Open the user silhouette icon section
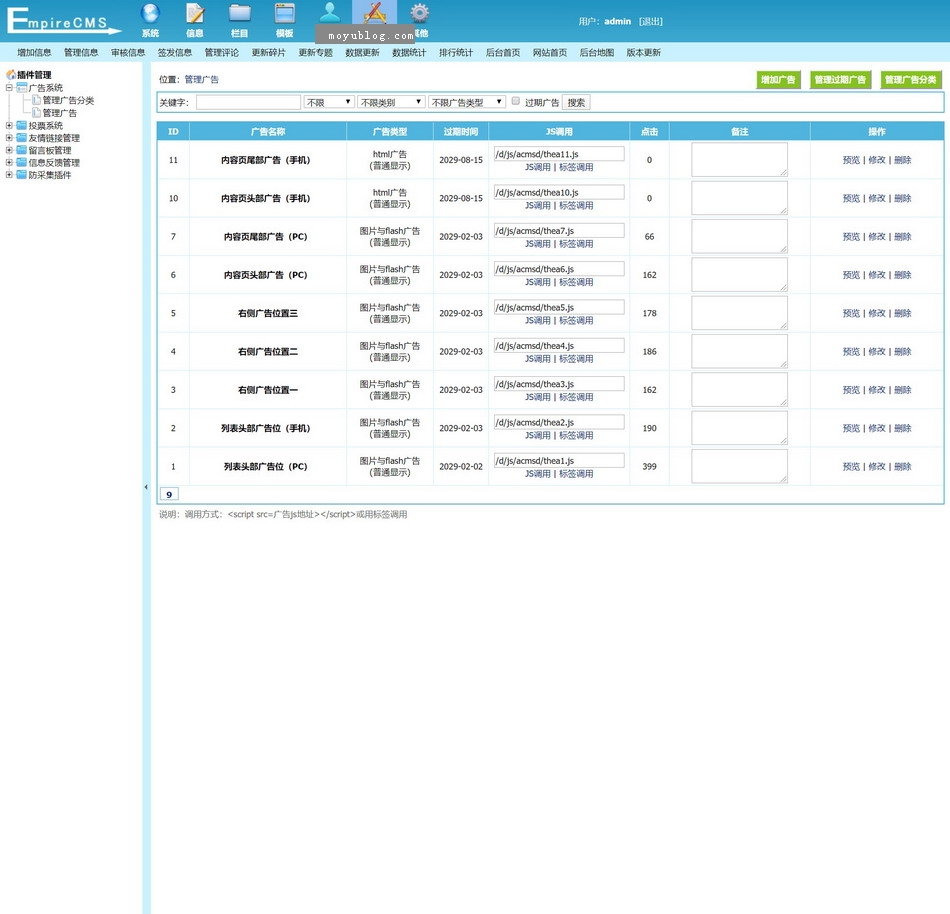Viewport: 950px width, 914px height. [x=330, y=13]
